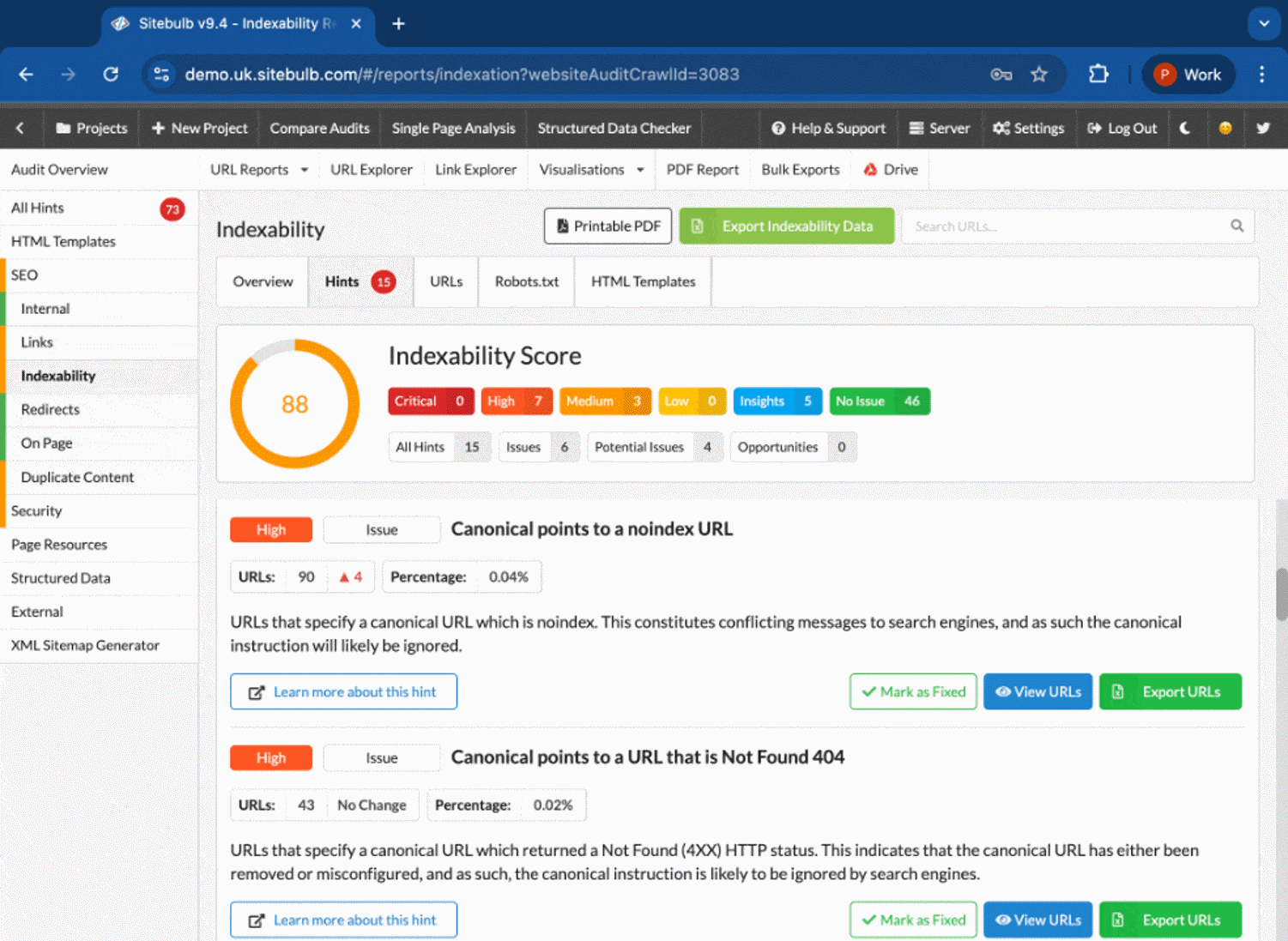The width and height of the screenshot is (1288, 941).
Task: Open Redirects in the sidebar
Action: (x=50, y=409)
